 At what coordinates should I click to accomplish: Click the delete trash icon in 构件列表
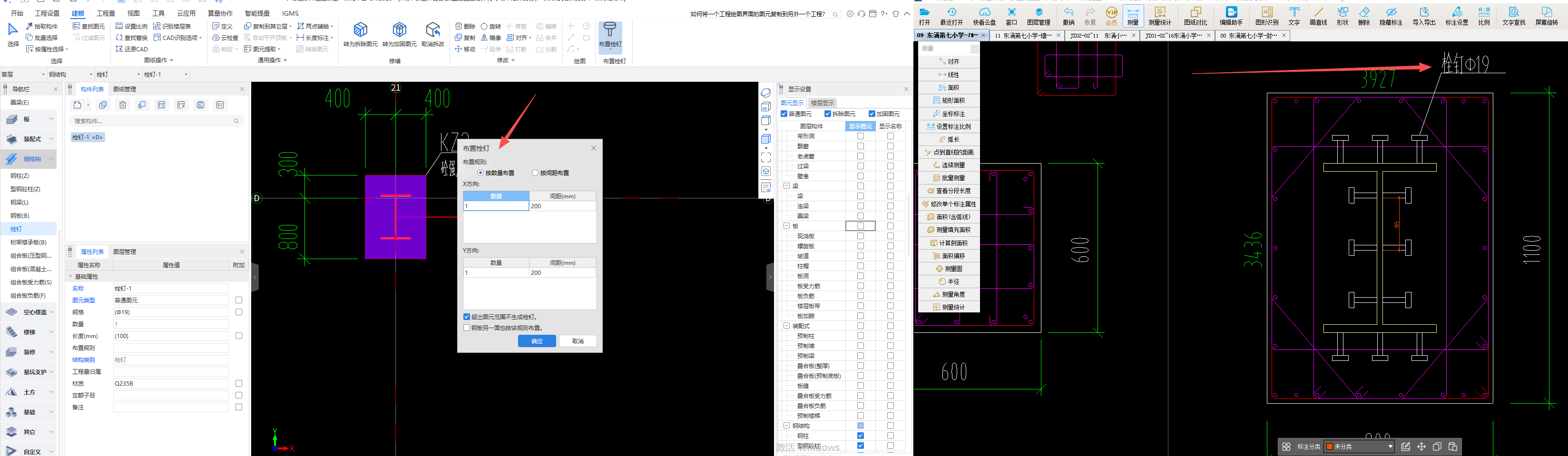(x=122, y=105)
